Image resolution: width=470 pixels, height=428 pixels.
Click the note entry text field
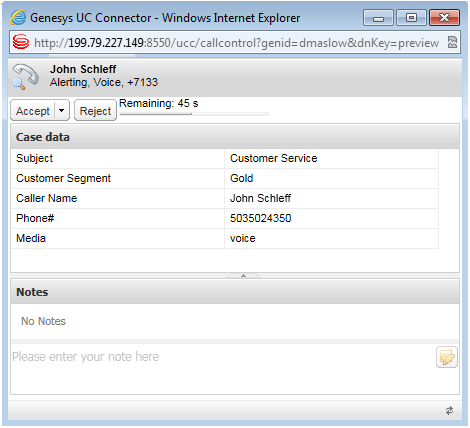point(223,369)
